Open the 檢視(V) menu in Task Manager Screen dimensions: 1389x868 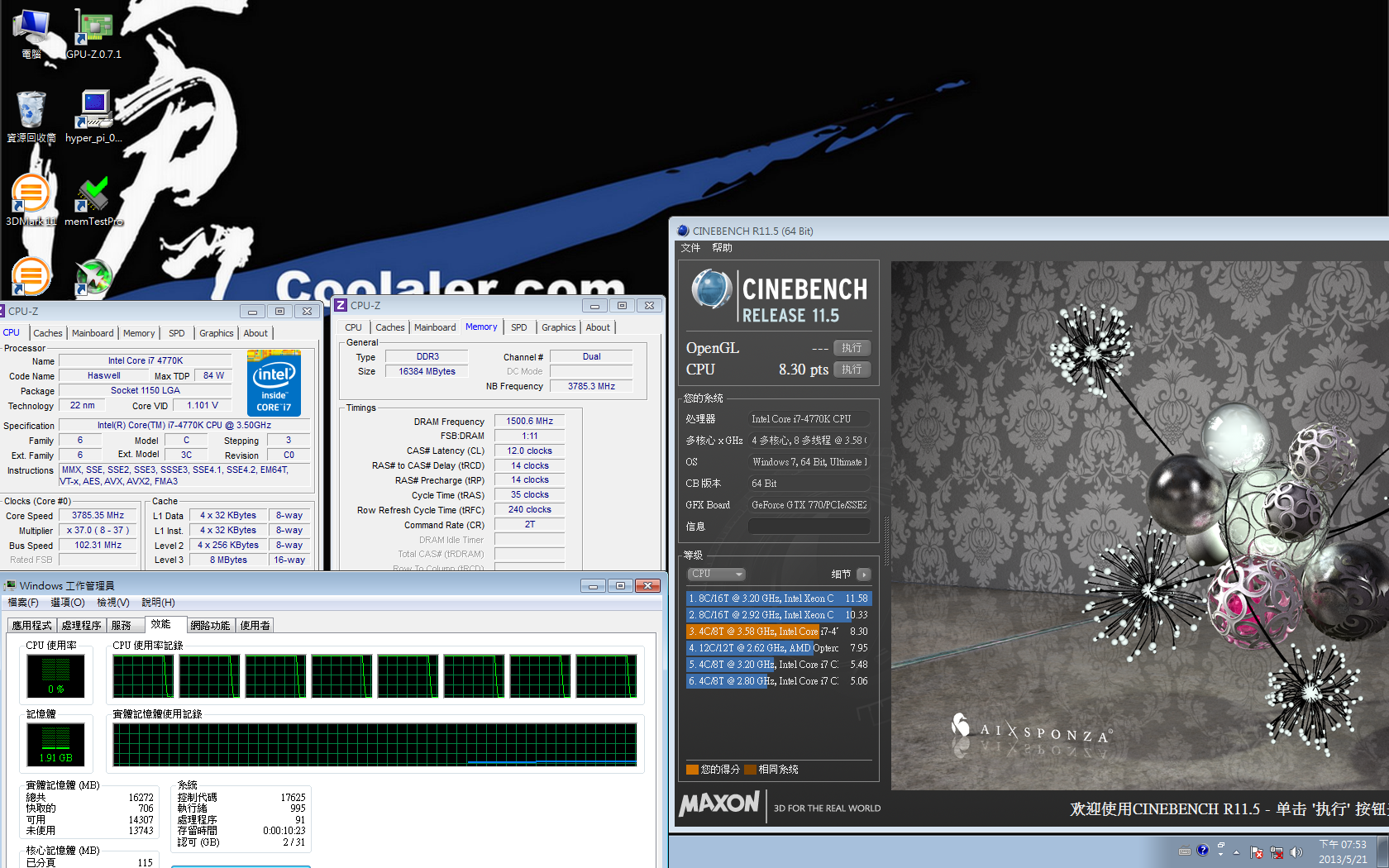[112, 603]
